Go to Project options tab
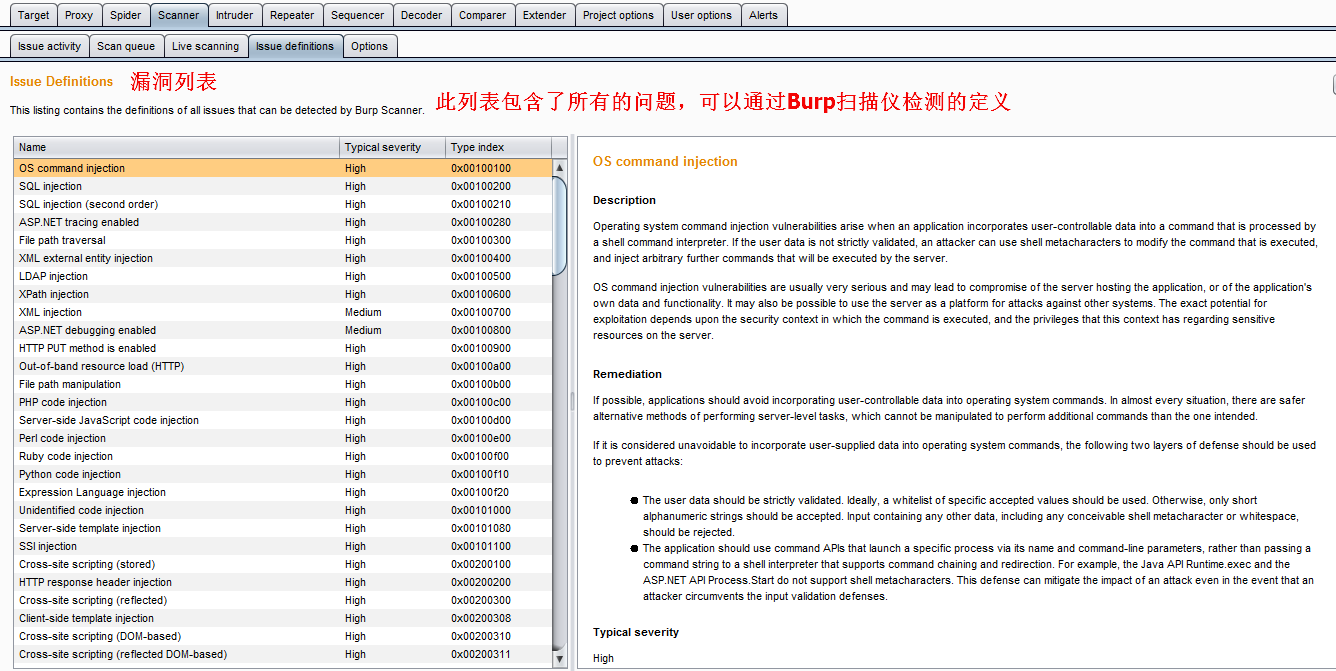 [x=618, y=15]
